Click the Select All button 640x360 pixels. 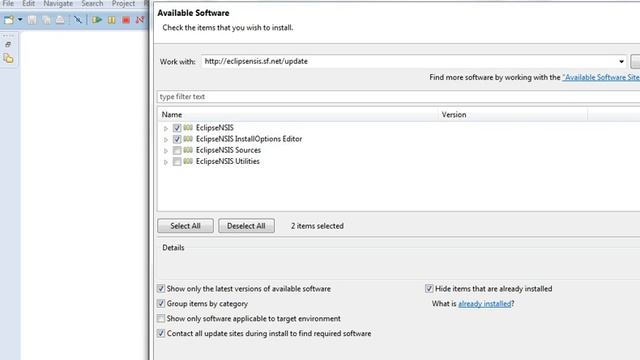185,226
